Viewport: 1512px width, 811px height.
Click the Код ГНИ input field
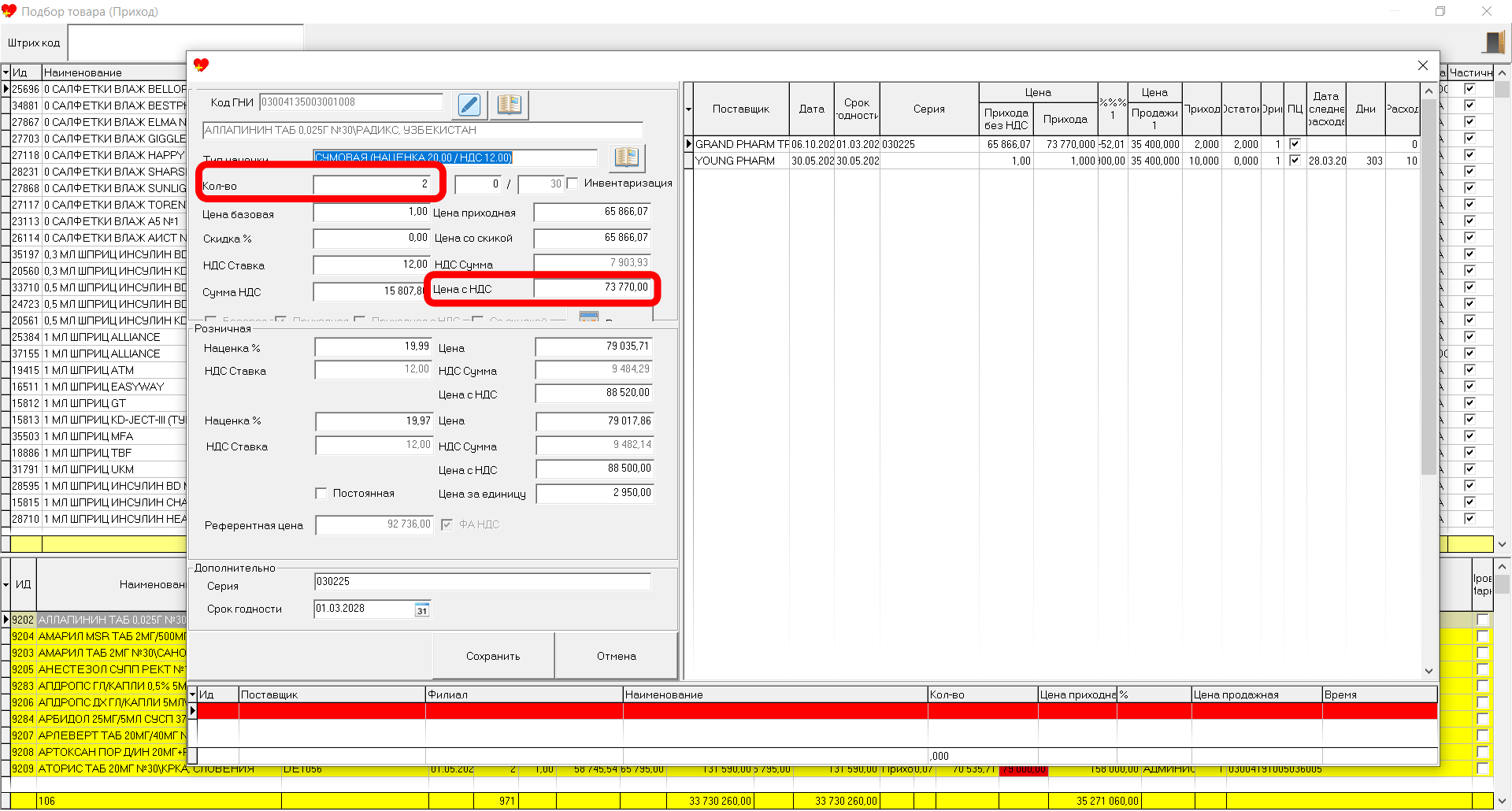[351, 102]
